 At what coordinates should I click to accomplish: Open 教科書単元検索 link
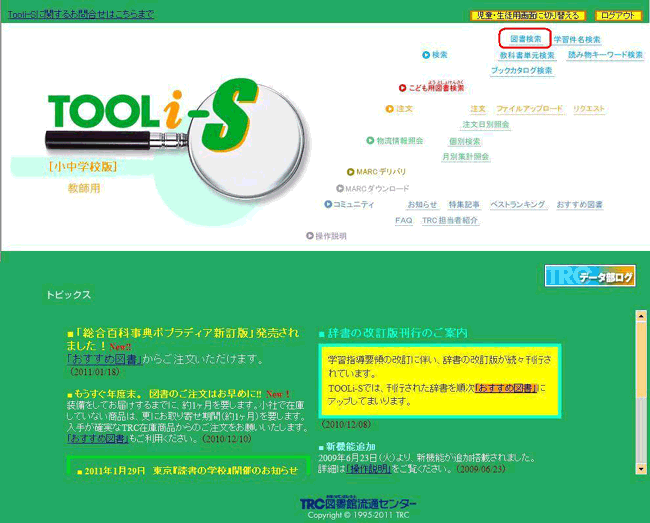[527, 55]
